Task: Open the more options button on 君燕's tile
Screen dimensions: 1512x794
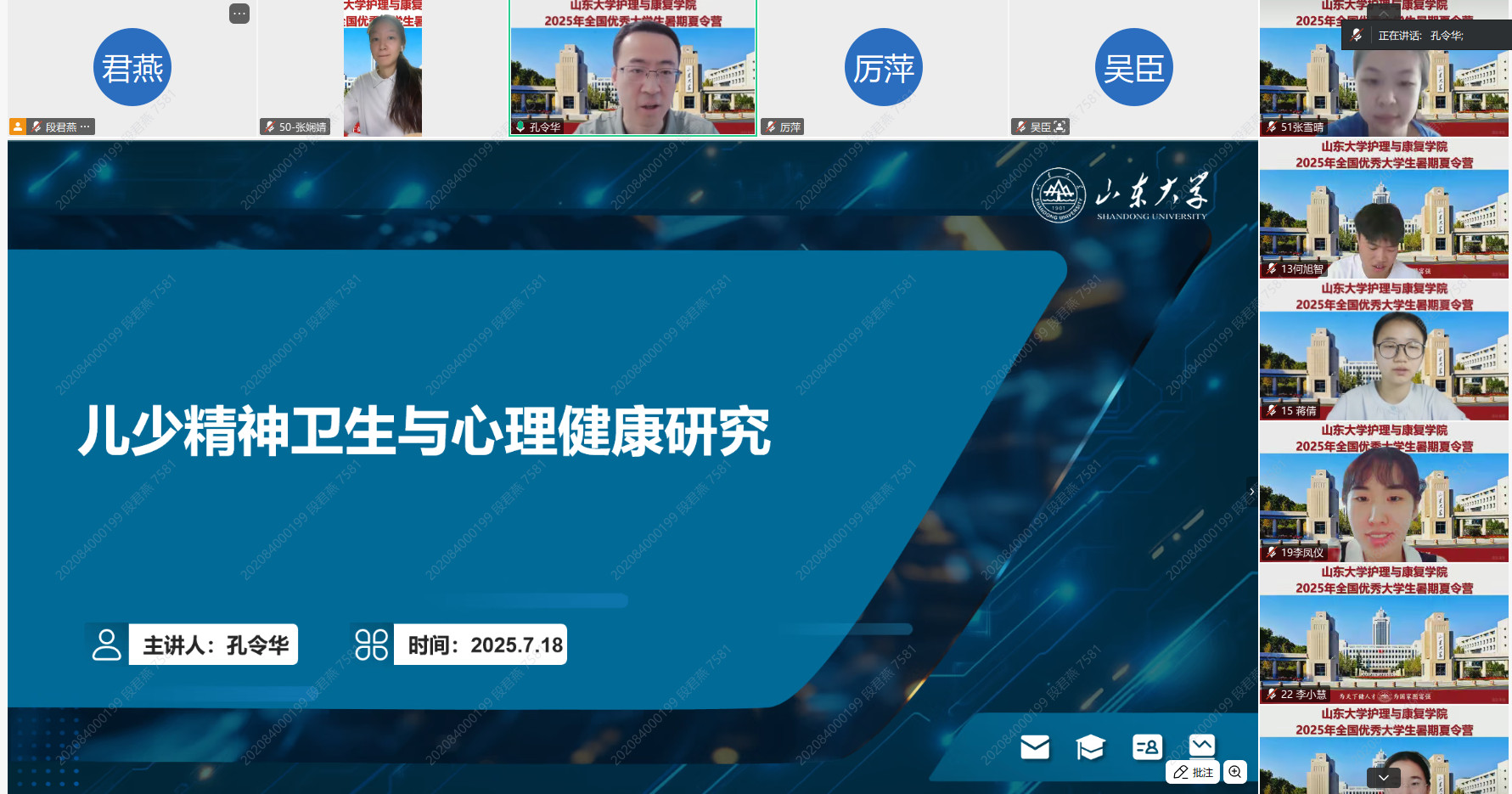Action: tap(239, 14)
